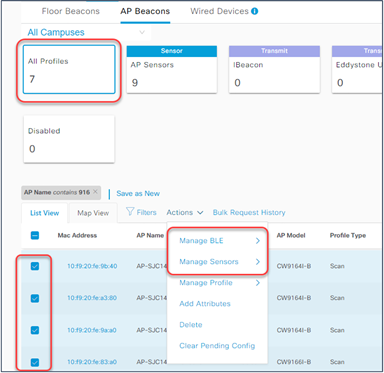Uncheck row 10:f9:20:fe:a3:80 checkbox
This screenshot has height=373, width=384.
pyautogui.click(x=35, y=298)
